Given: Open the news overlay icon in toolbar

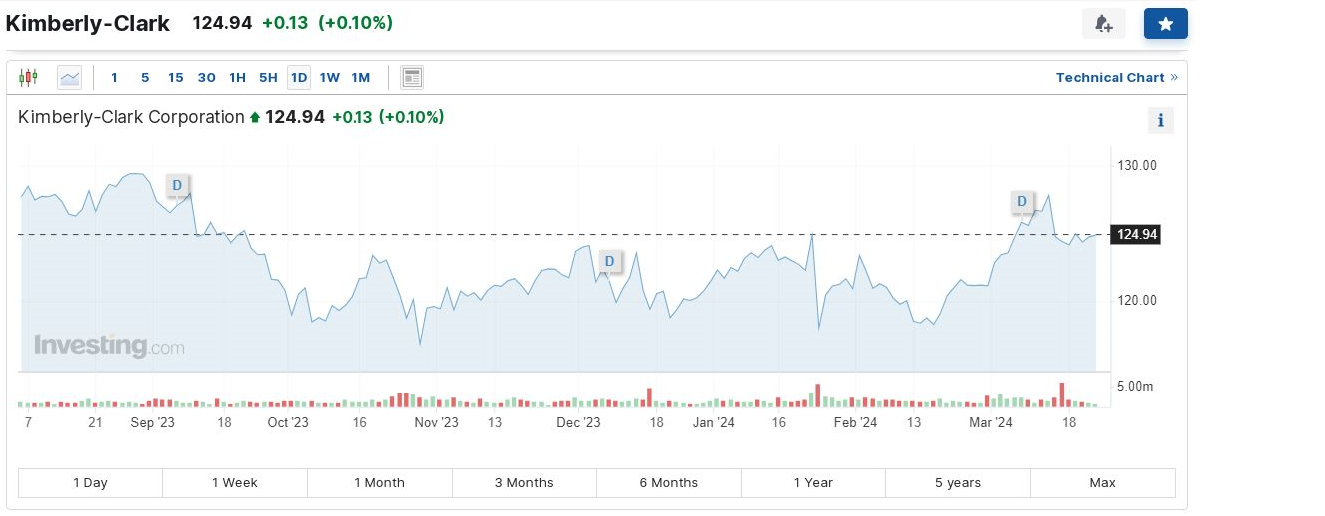Looking at the screenshot, I should 412,77.
